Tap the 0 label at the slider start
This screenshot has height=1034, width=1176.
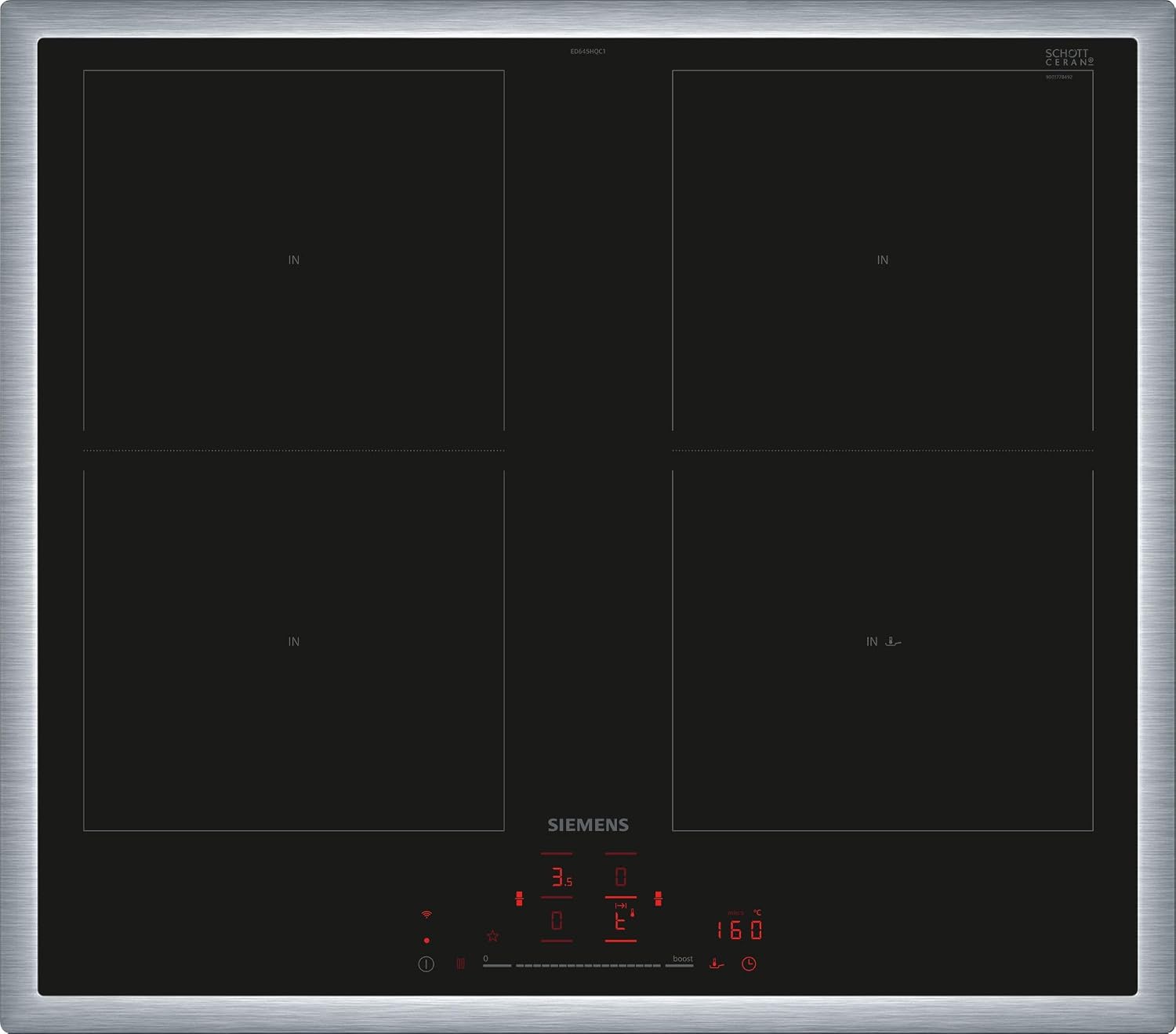click(485, 958)
